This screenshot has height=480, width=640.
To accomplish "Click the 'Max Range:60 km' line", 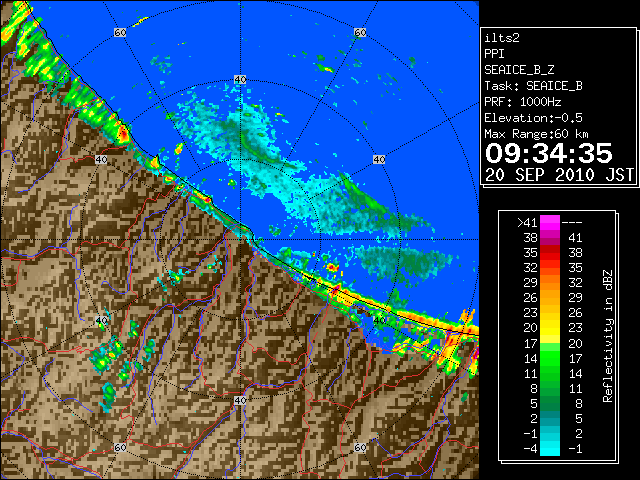I will [x=537, y=134].
